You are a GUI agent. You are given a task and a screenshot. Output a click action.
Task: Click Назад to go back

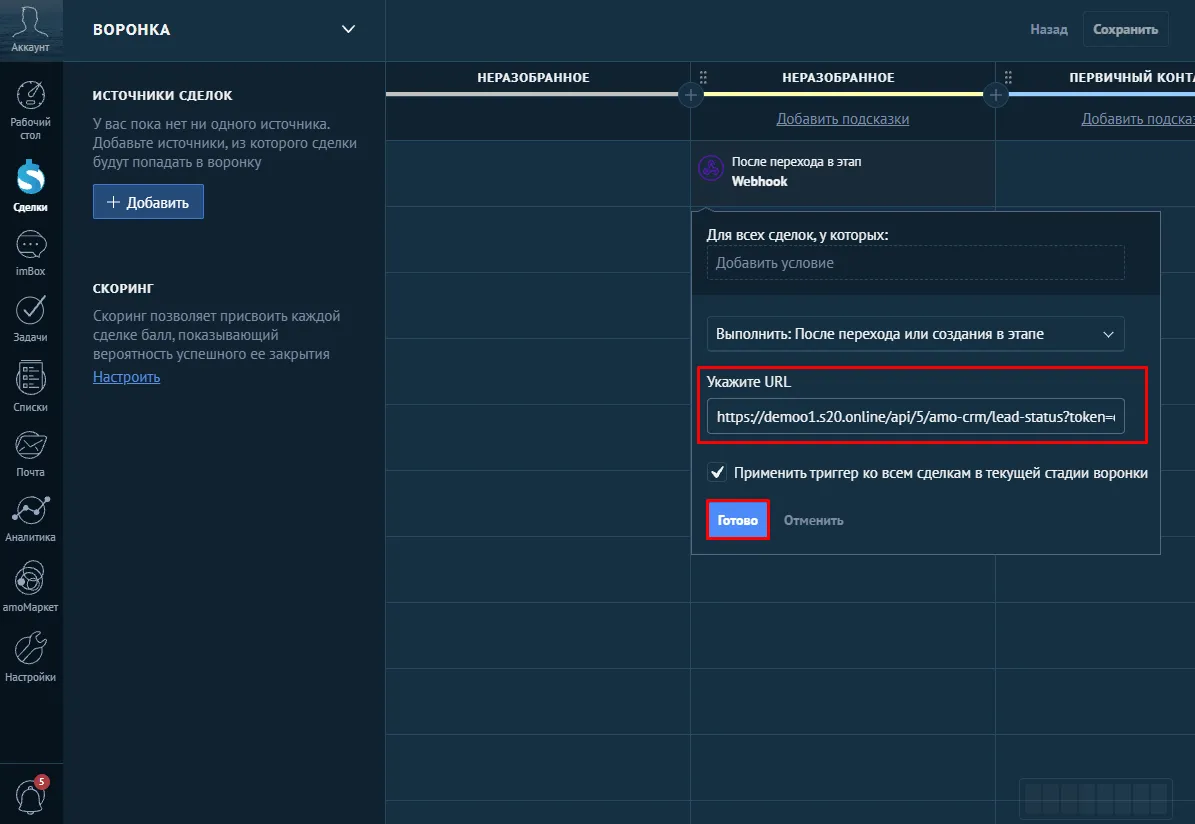[1049, 30]
